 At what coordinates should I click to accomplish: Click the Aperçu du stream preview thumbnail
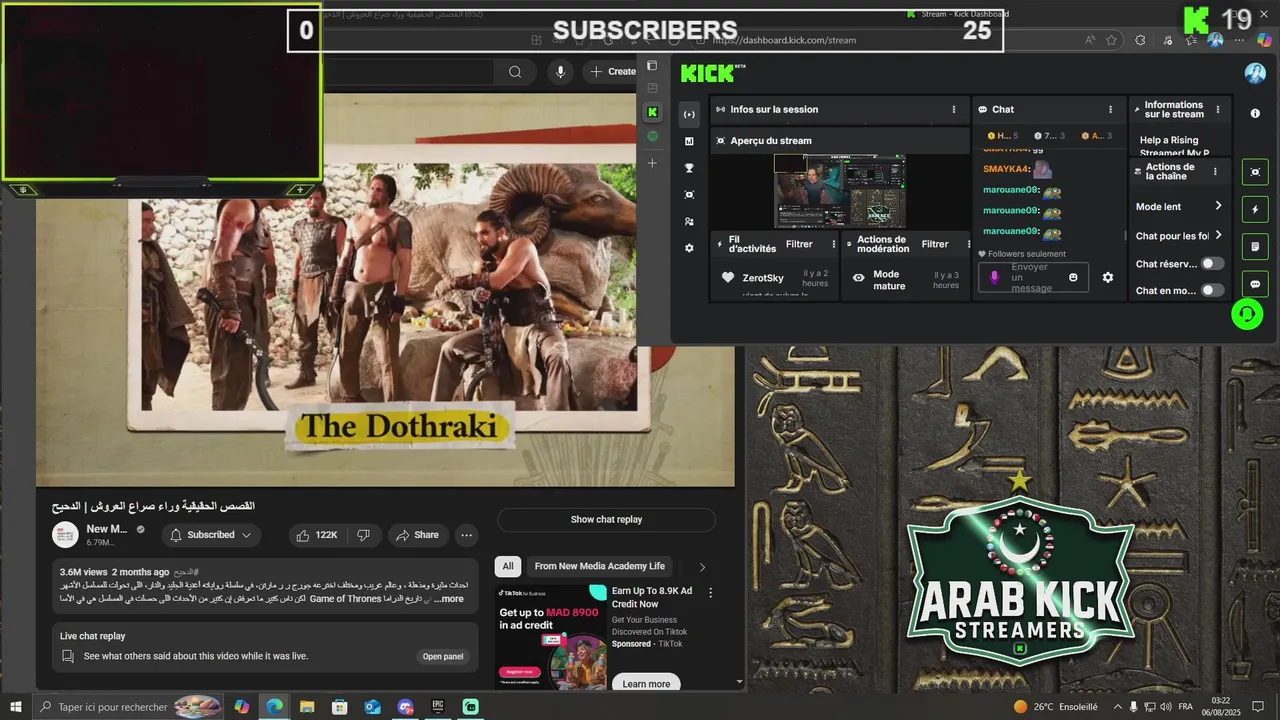(840, 191)
